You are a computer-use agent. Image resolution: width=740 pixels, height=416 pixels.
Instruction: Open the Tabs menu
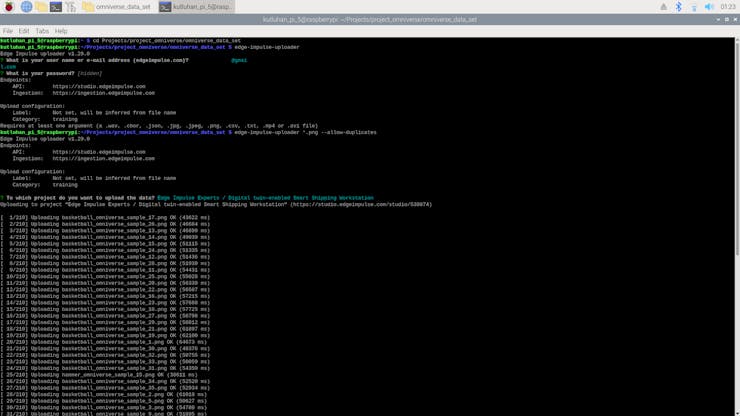point(42,31)
